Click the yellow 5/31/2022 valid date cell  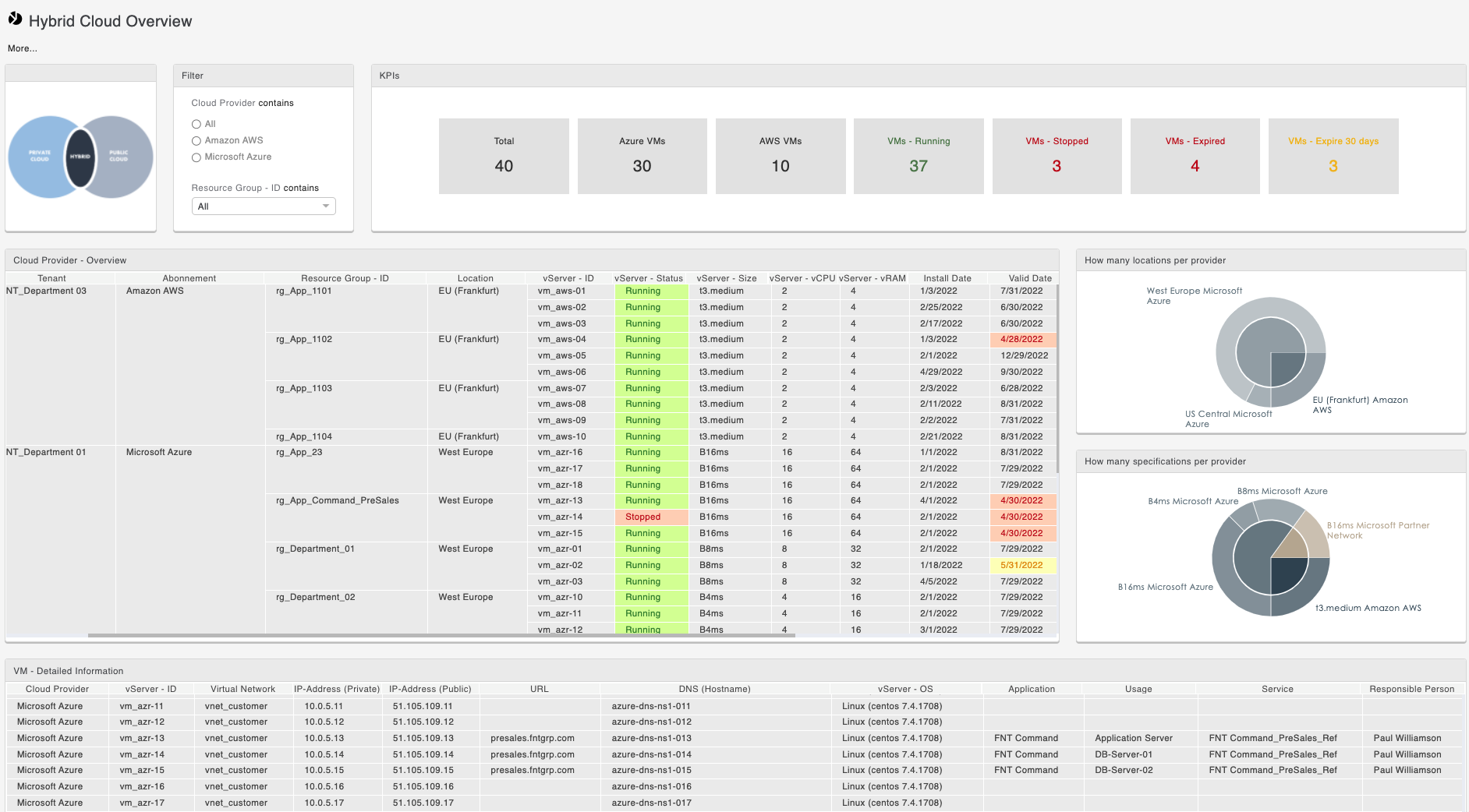point(1022,566)
